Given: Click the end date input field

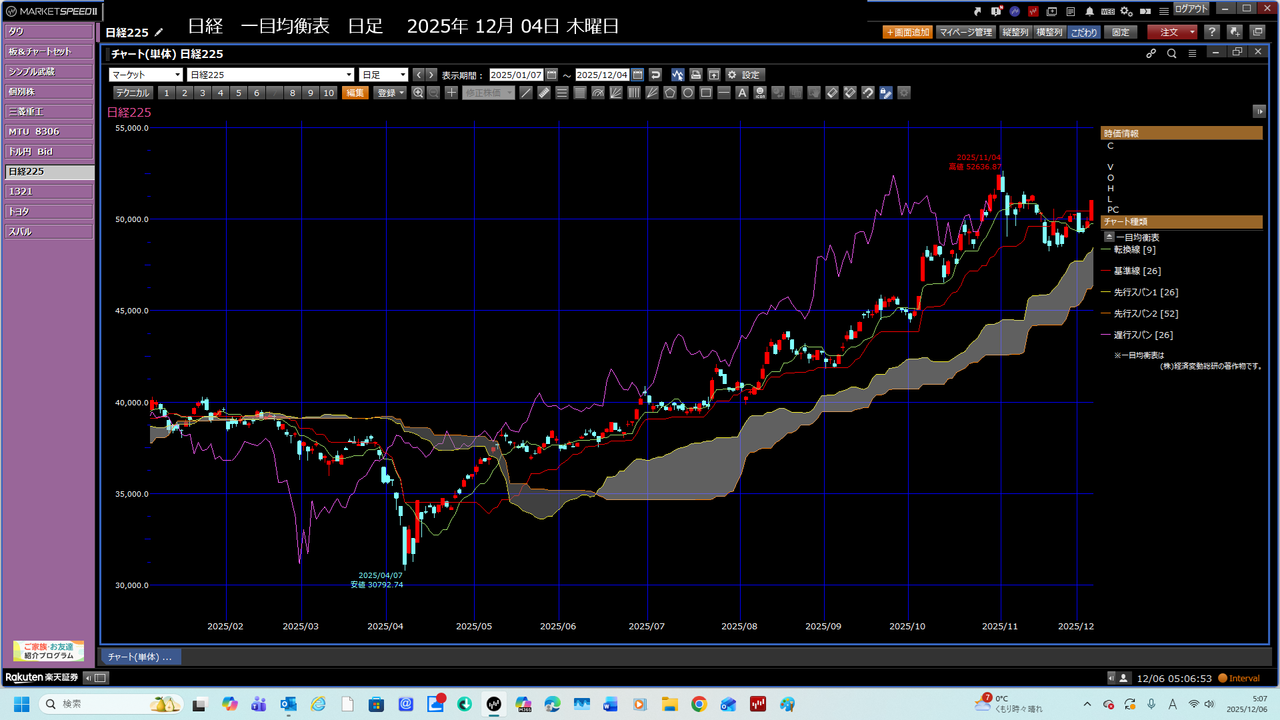Looking at the screenshot, I should click(602, 75).
